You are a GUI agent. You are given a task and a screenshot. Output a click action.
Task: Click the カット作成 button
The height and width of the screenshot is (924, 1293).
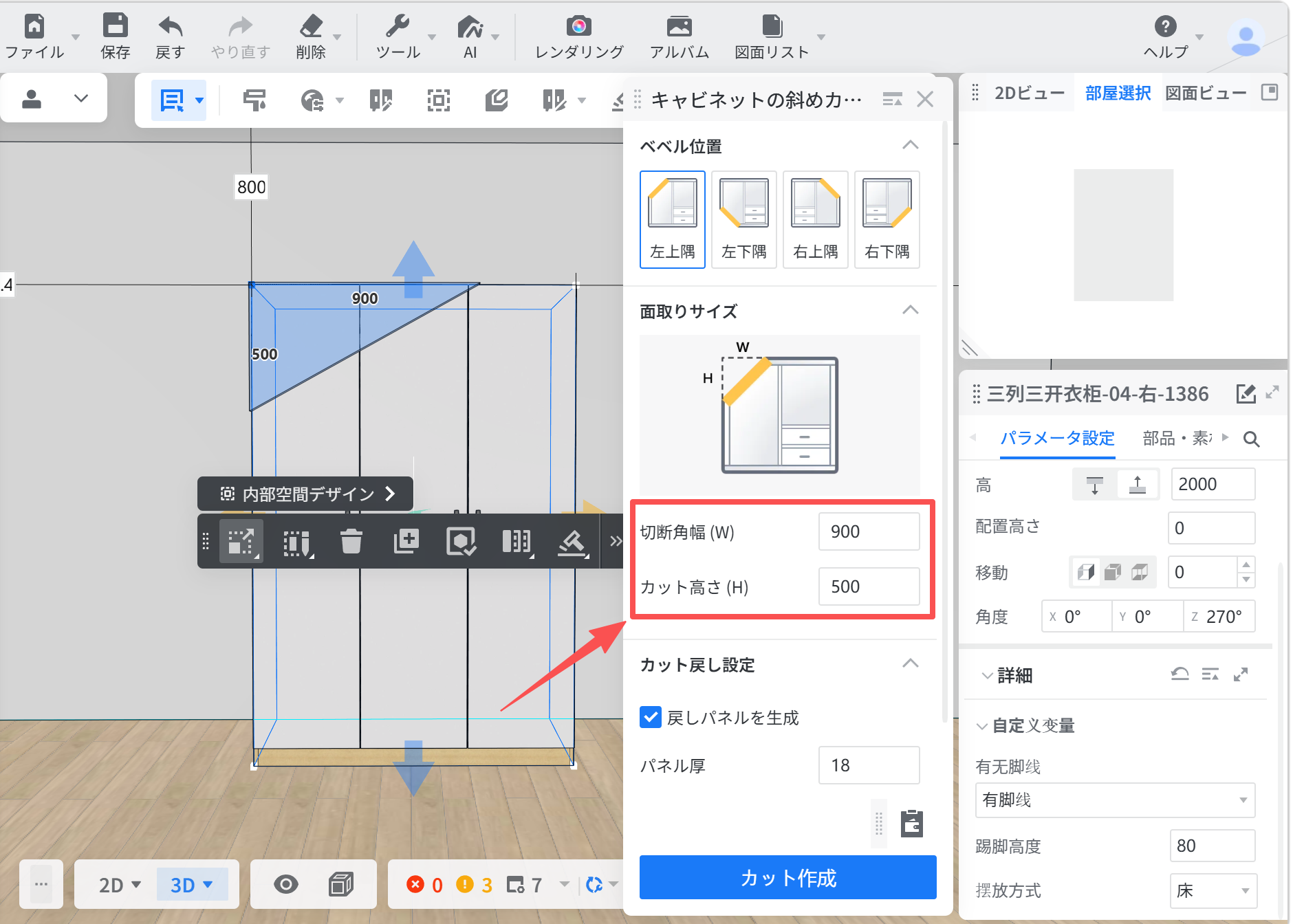788,877
